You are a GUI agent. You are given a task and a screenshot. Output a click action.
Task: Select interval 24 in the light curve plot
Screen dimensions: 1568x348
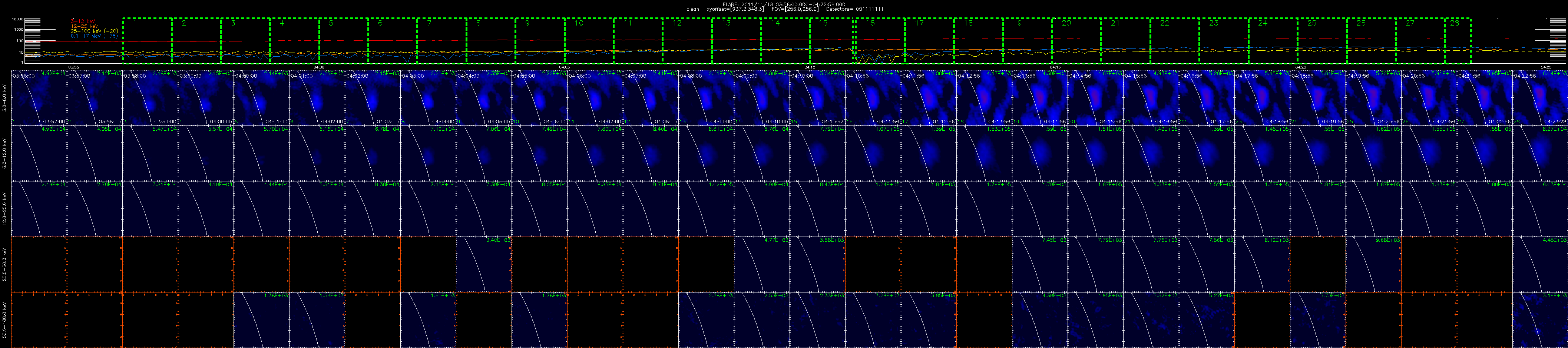pyautogui.click(x=1273, y=41)
